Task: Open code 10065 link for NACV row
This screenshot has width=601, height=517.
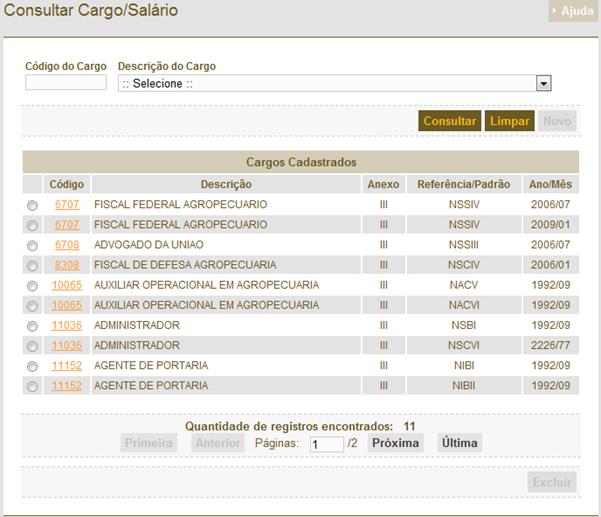Action: pos(67,285)
